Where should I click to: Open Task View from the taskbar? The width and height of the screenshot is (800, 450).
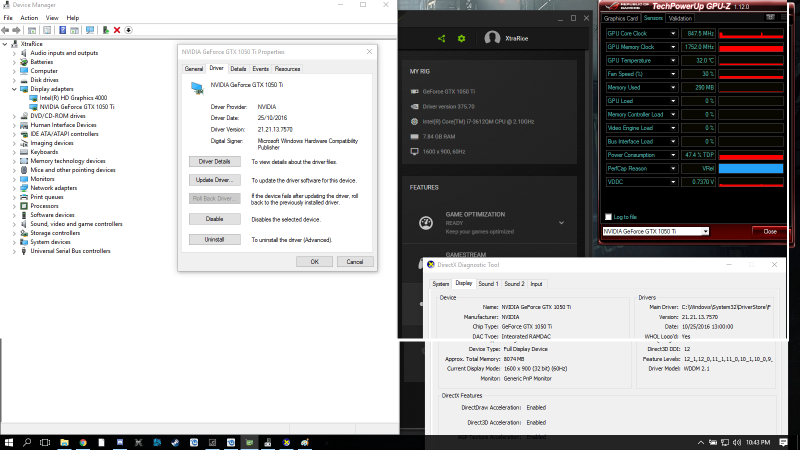point(45,442)
